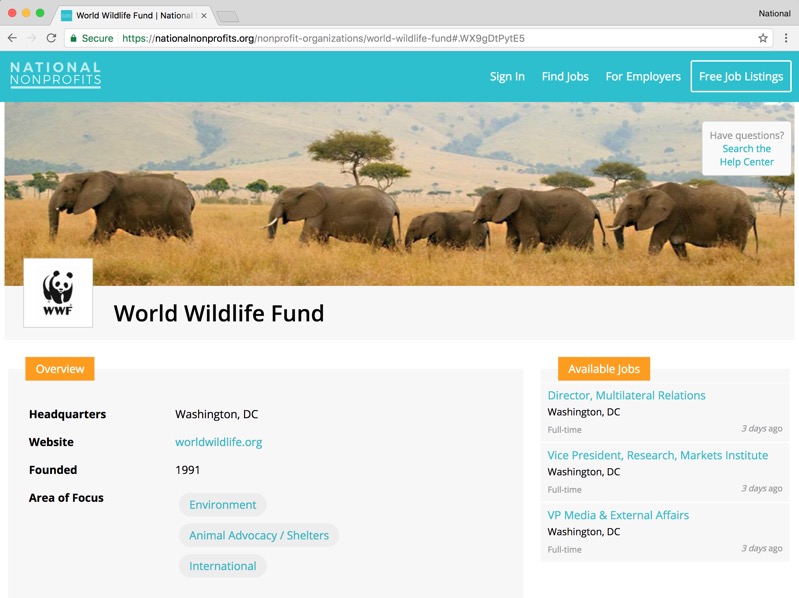The height and width of the screenshot is (598, 799).
Task: Click the National Nonprofits logo
Action: pos(56,75)
